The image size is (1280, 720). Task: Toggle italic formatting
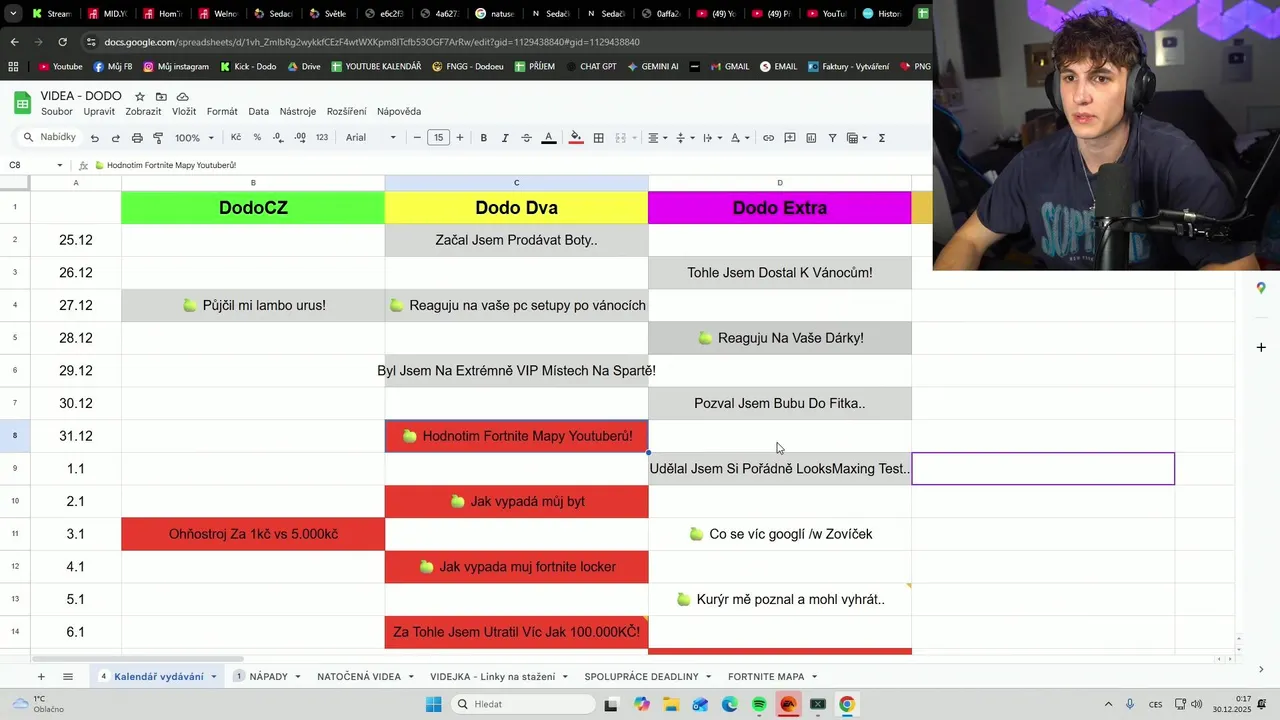[505, 138]
